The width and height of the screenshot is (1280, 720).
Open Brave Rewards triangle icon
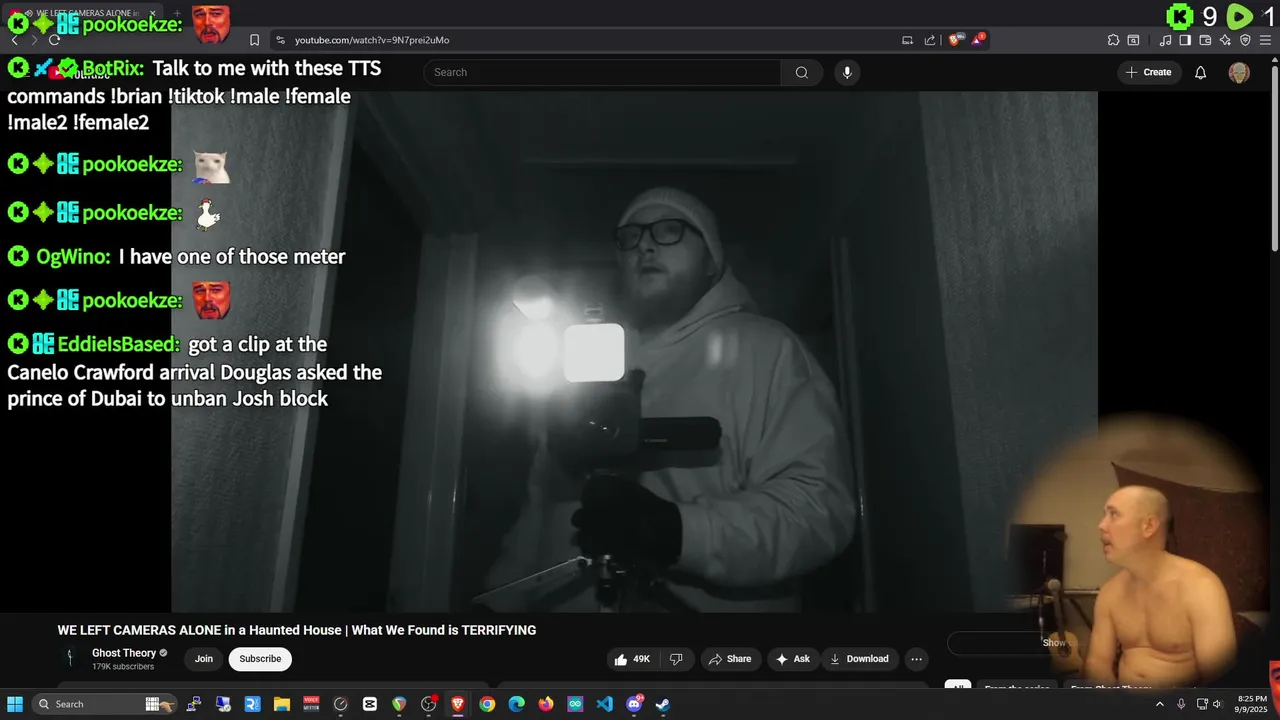click(x=978, y=40)
